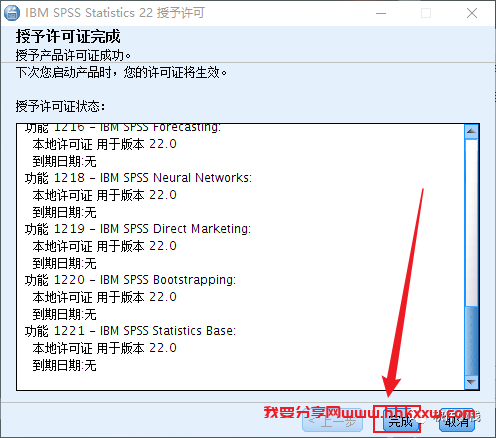Click '本地许可证 用于版本 22.0' under Direct Marketing

(x=104, y=246)
